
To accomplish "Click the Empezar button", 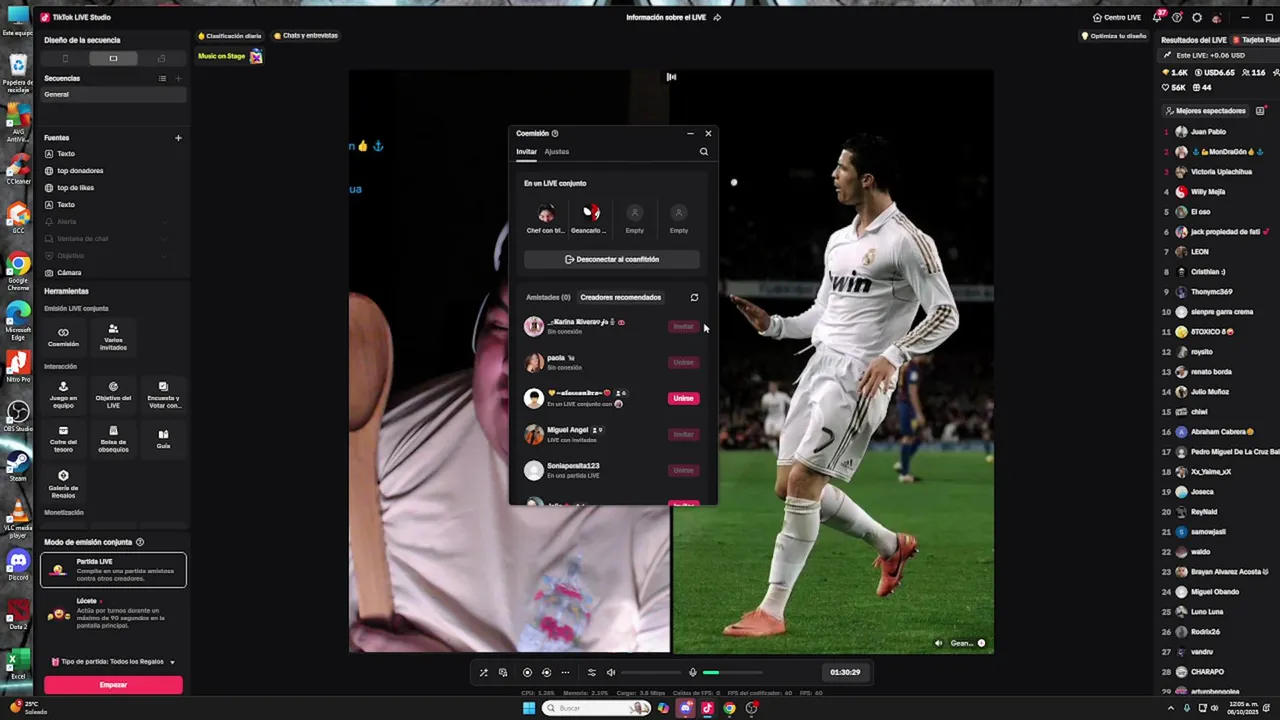I will coord(113,685).
